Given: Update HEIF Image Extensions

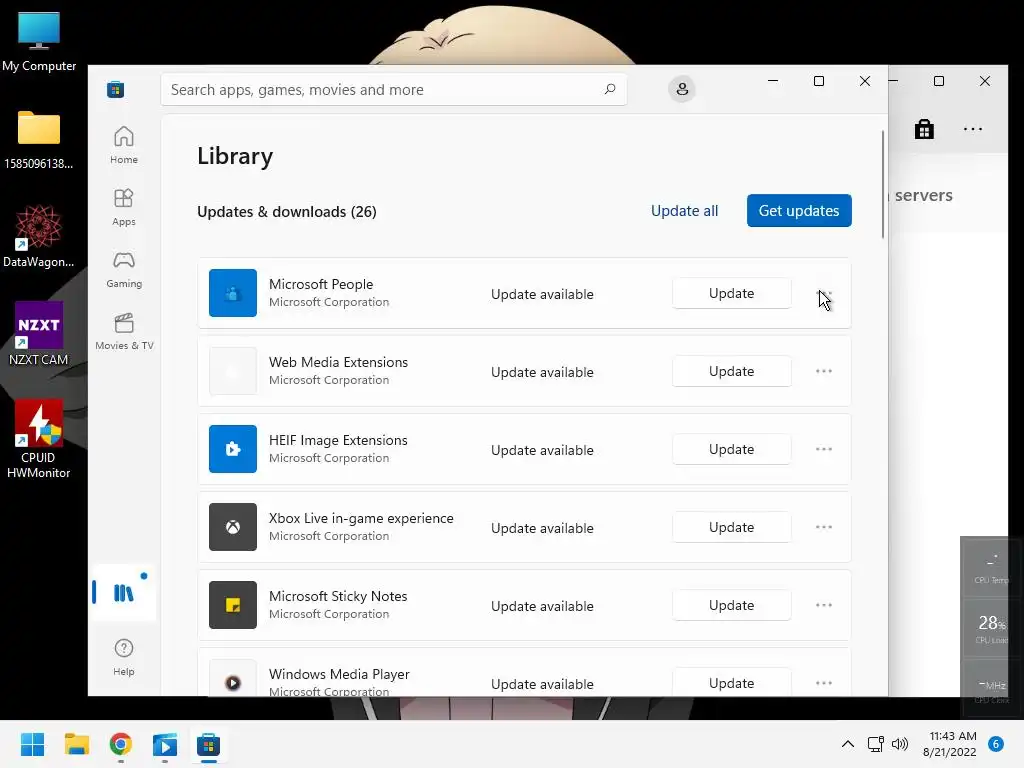Looking at the screenshot, I should click(x=731, y=449).
